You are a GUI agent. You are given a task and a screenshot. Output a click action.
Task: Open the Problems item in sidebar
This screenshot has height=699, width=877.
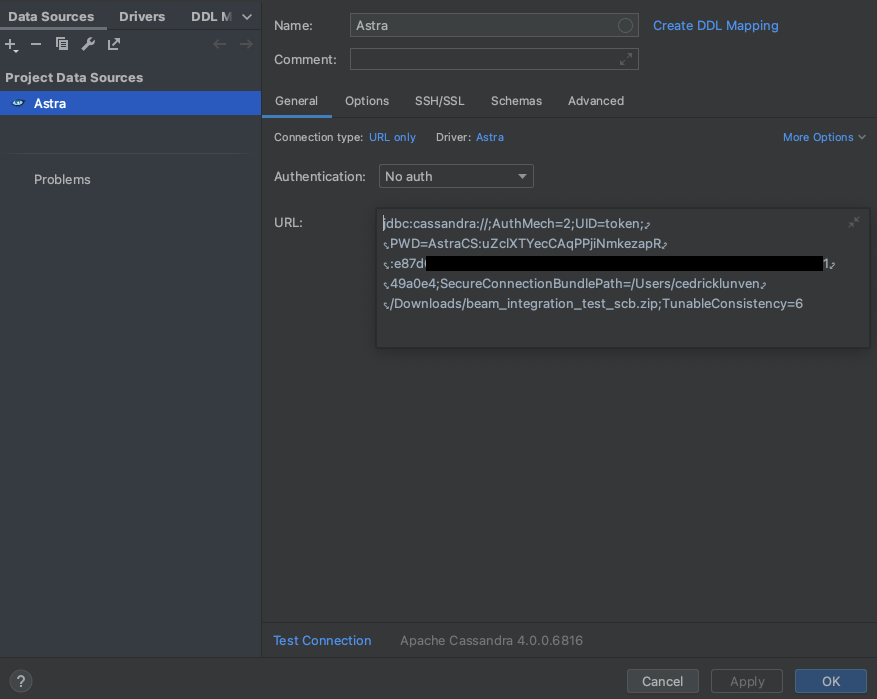pyautogui.click(x=62, y=180)
